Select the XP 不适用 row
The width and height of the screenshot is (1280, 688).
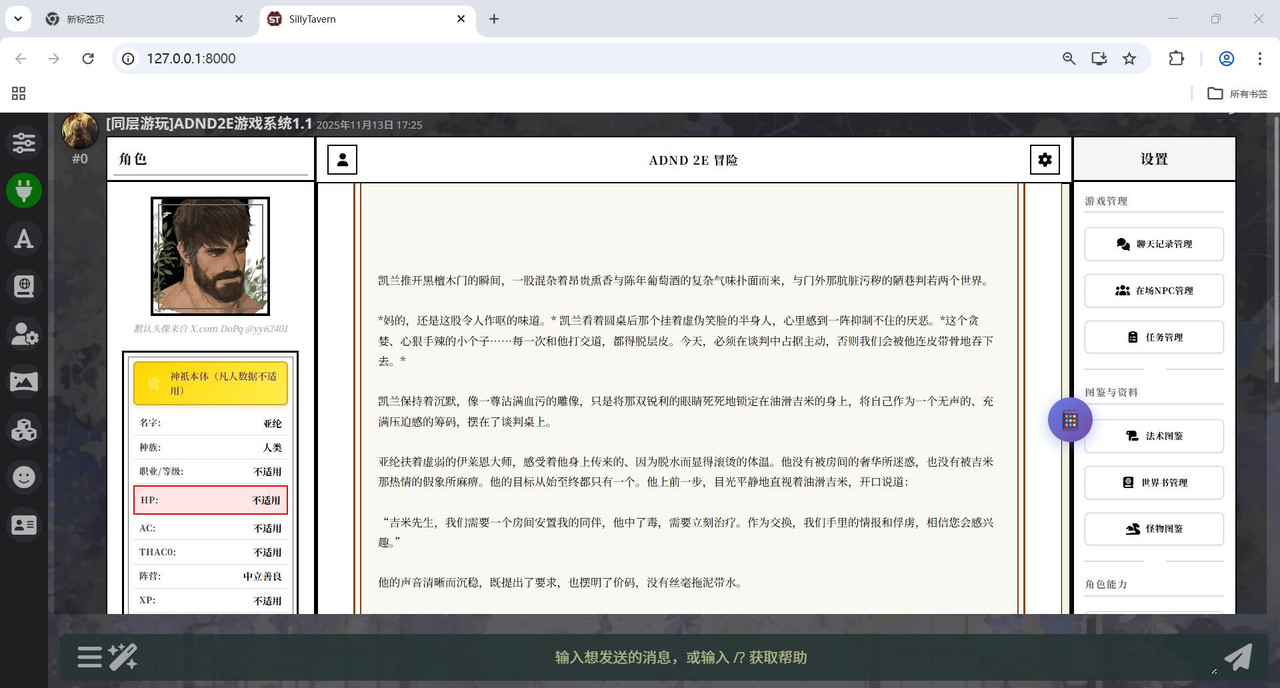click(x=210, y=600)
